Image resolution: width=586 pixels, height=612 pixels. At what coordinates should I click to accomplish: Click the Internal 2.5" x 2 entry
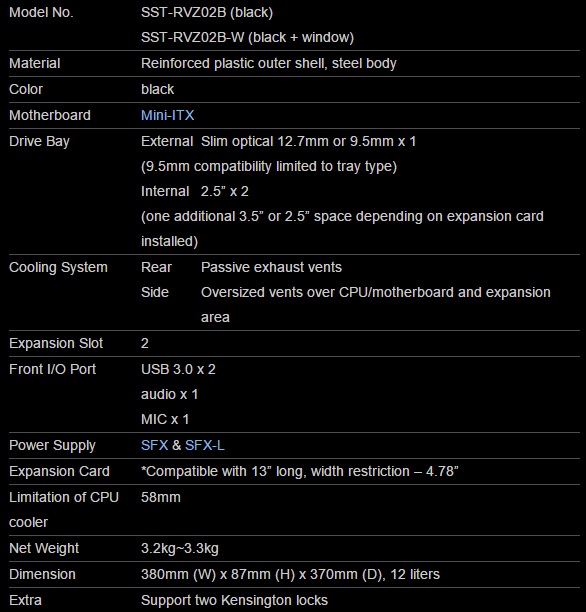click(195, 191)
